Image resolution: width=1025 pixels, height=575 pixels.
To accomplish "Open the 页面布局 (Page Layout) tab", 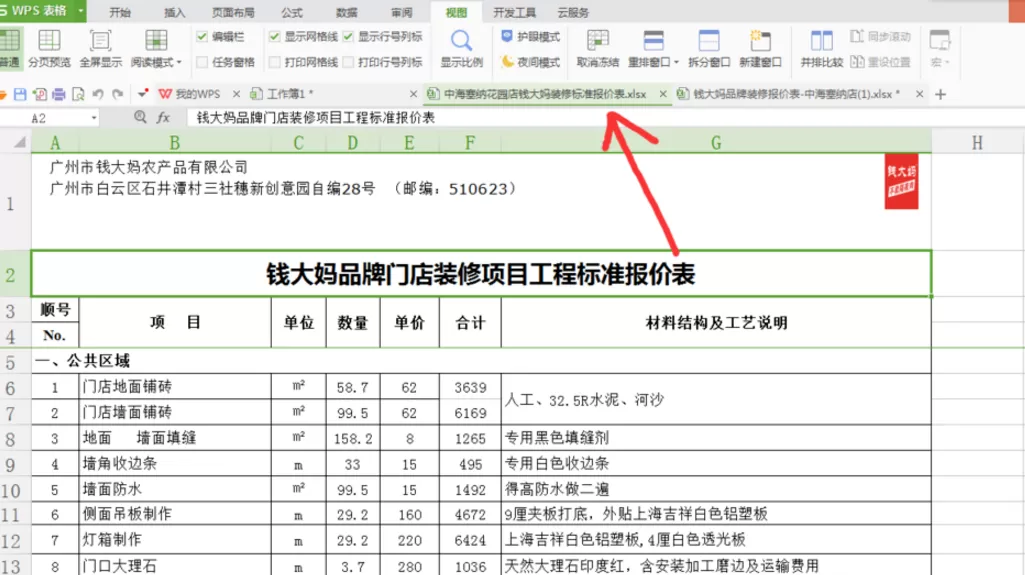I will (x=233, y=12).
